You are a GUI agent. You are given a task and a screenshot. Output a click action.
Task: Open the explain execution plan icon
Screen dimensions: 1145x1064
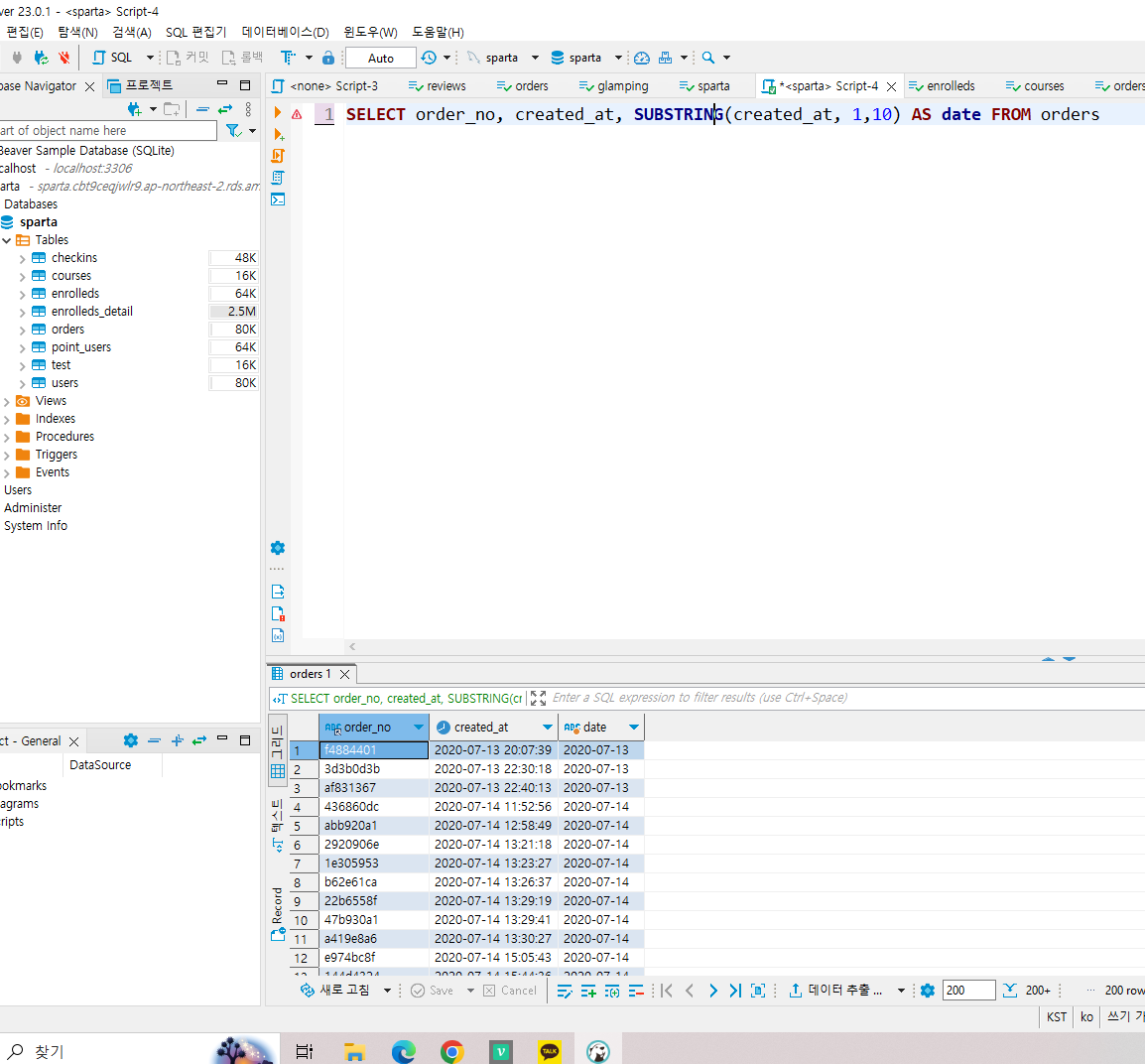point(278,178)
